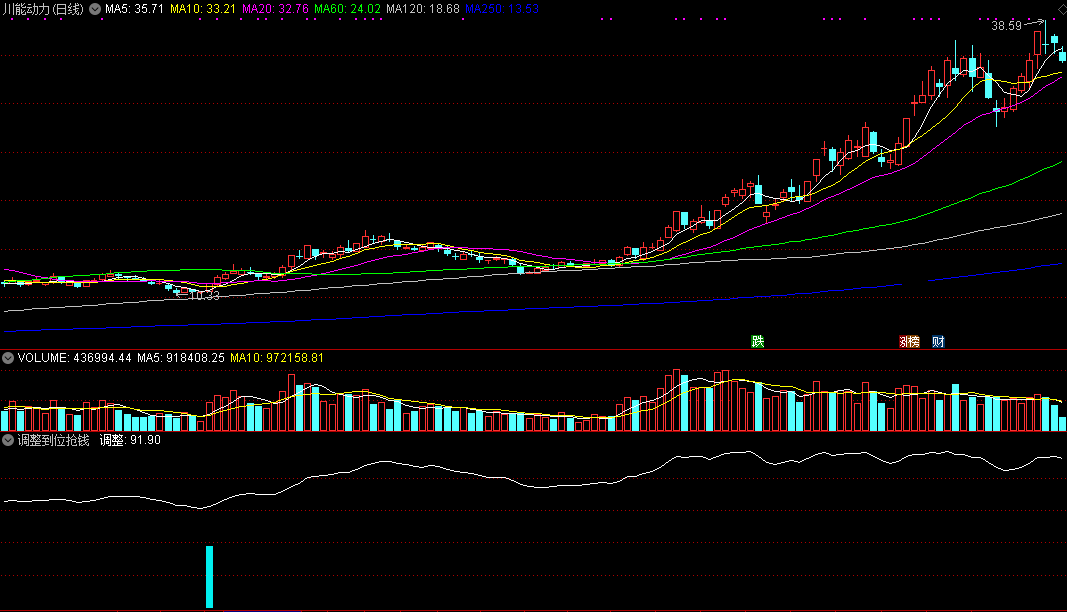Click the 38.59 high price annotation

pos(1006,26)
